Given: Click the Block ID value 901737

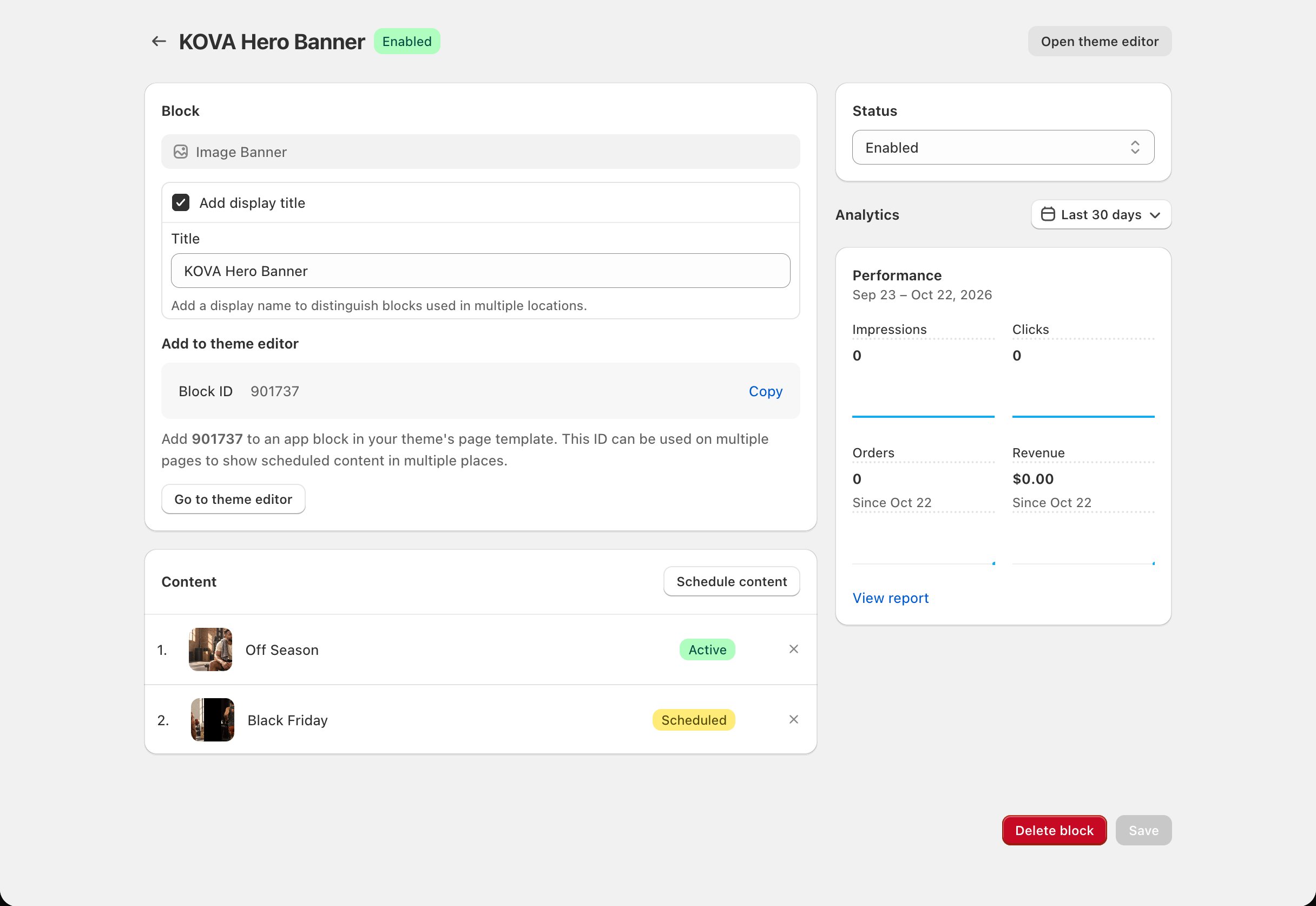Looking at the screenshot, I should 275,391.
